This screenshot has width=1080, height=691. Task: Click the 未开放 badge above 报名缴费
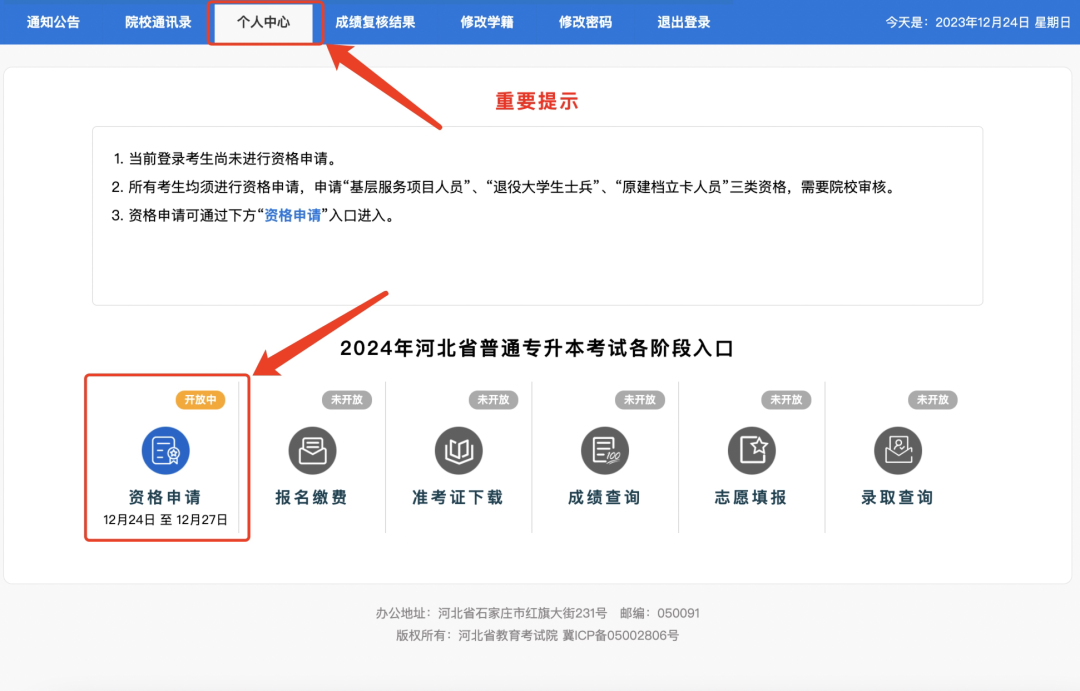[348, 399]
